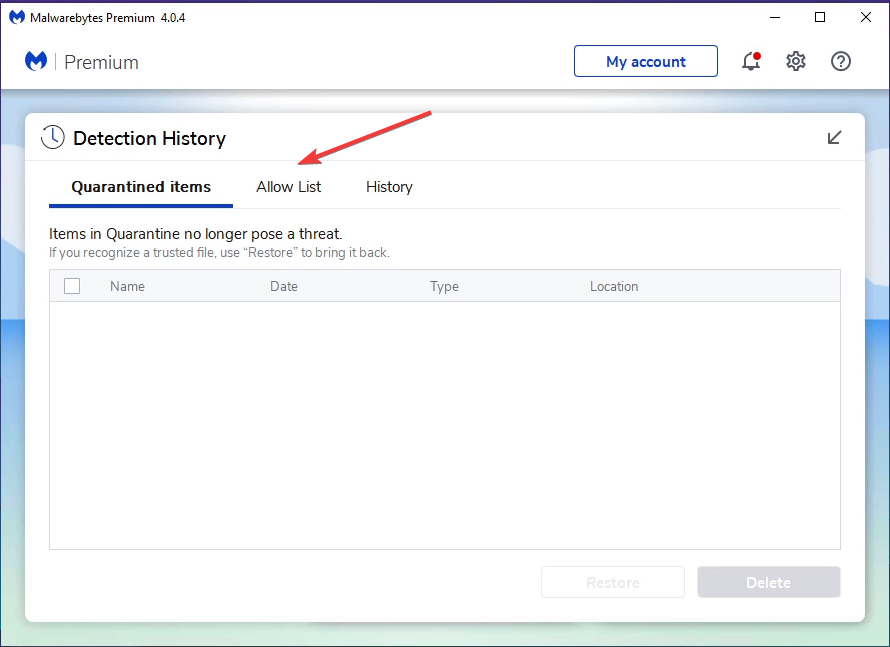Click 'Items in Quarantine no longer pose a threat.'
The image size is (890, 647).
click(196, 234)
